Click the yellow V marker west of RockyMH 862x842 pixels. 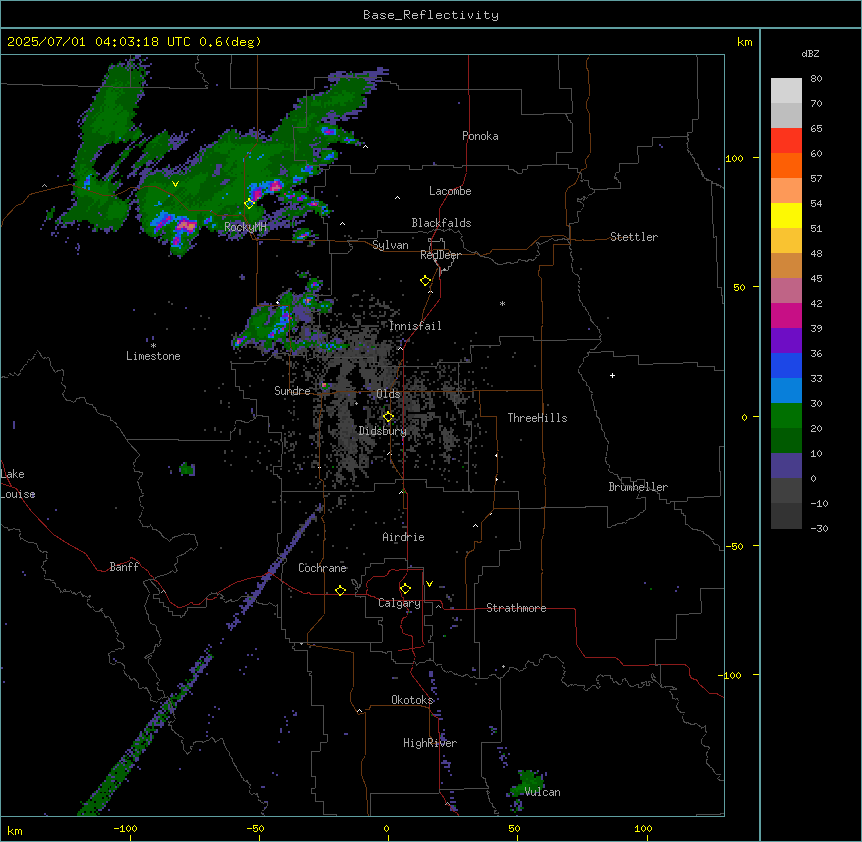tap(175, 184)
